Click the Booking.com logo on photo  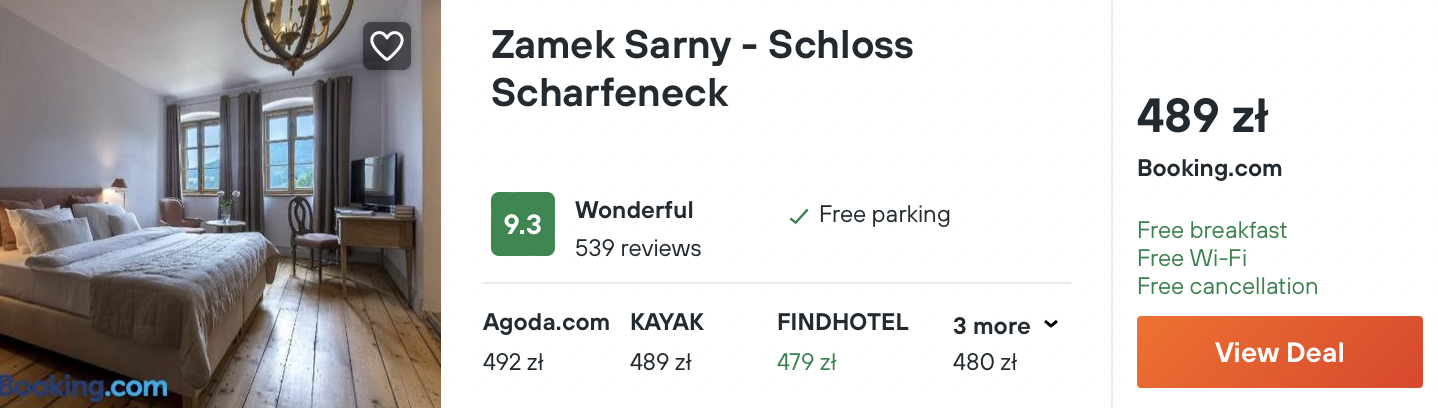click(84, 386)
